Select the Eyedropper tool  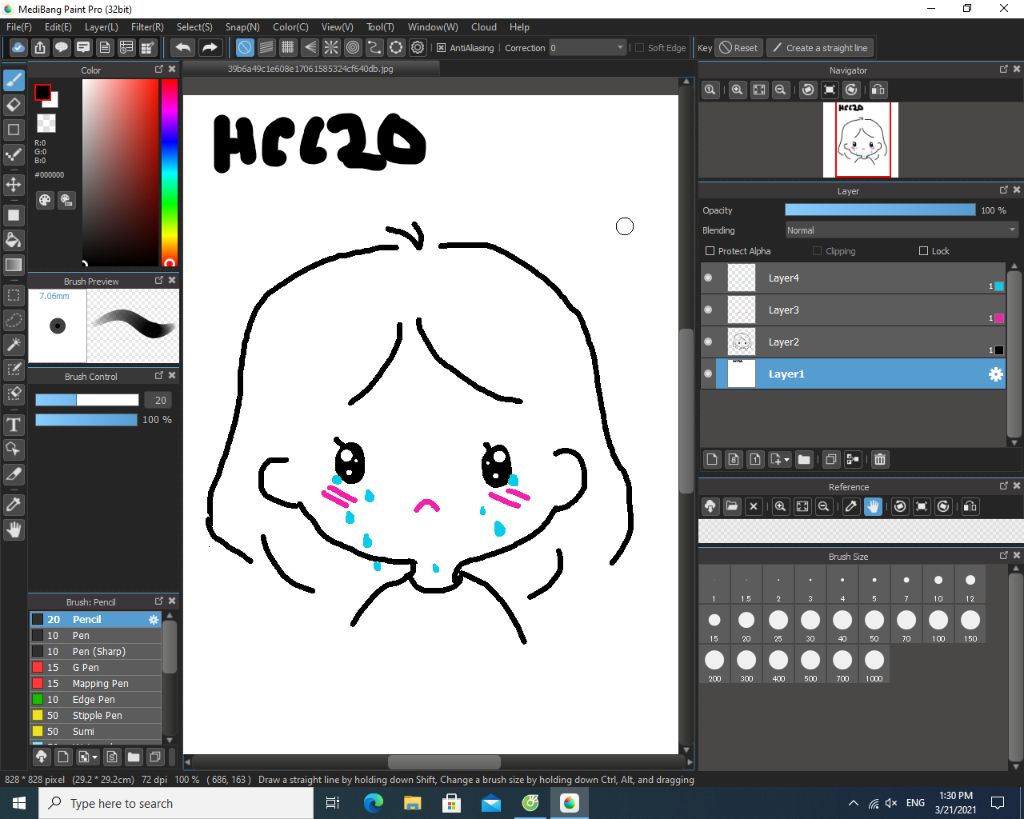pyautogui.click(x=14, y=504)
